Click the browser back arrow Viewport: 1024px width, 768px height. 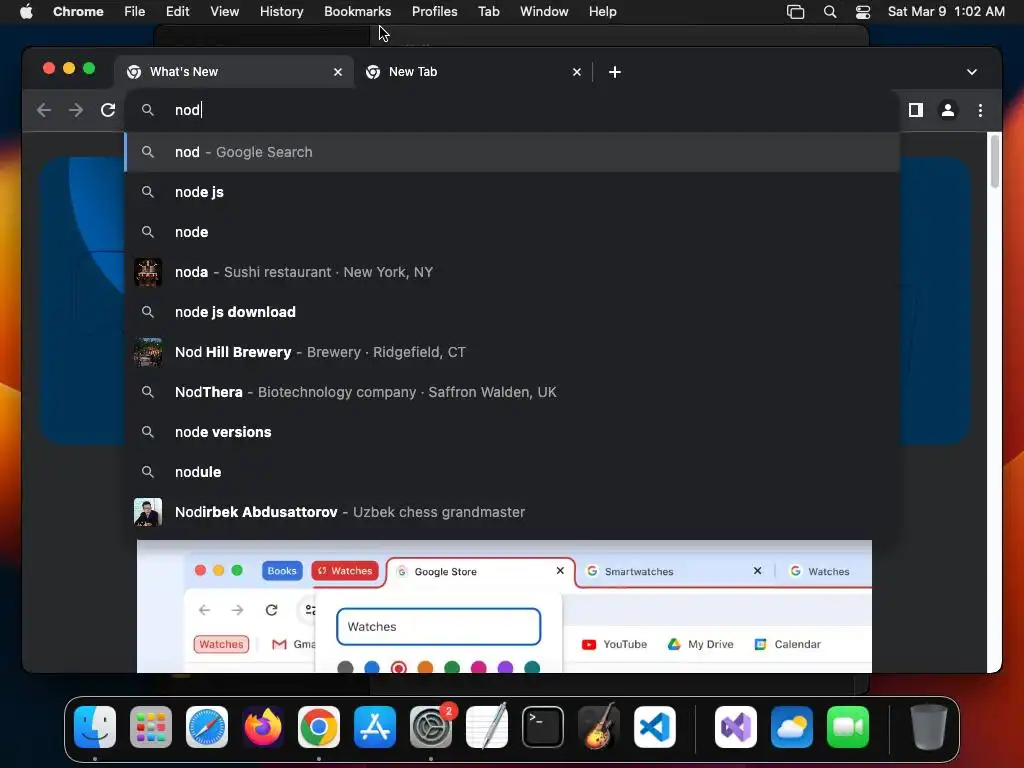tap(44, 110)
